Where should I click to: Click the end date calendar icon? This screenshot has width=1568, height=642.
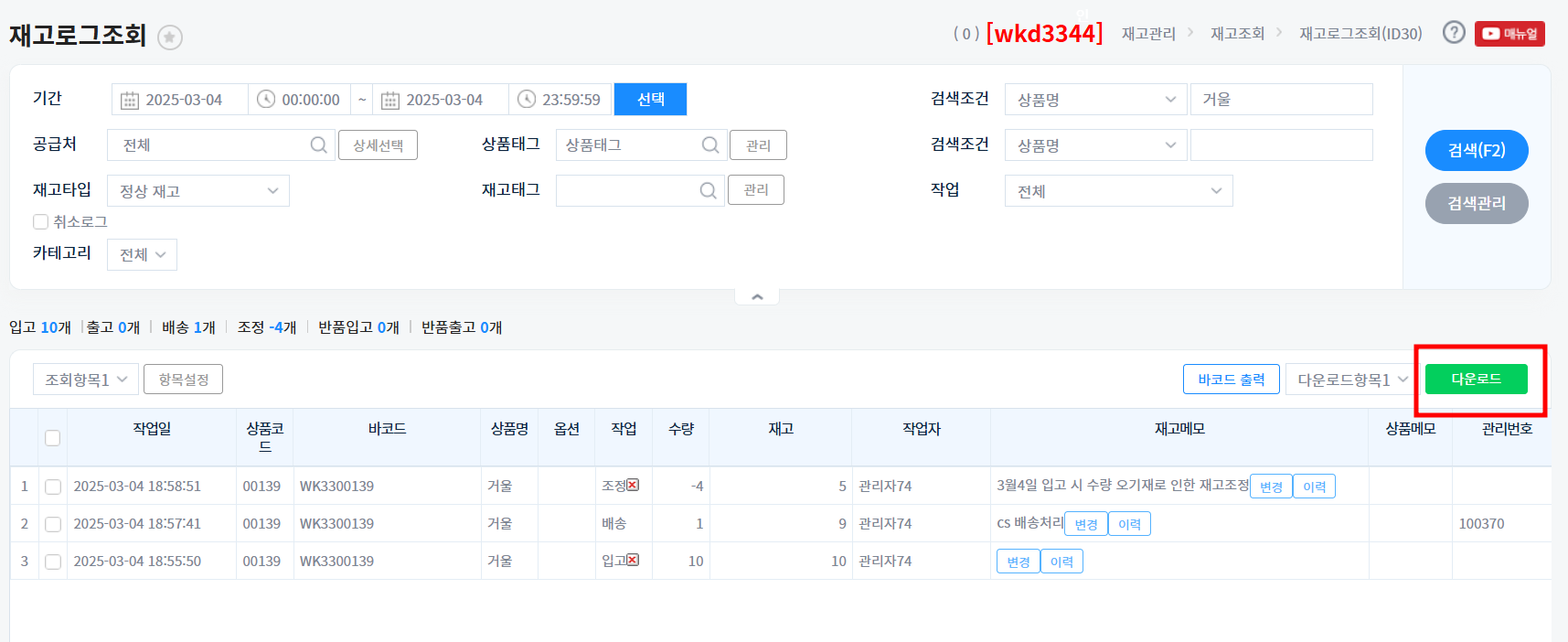tap(390, 100)
